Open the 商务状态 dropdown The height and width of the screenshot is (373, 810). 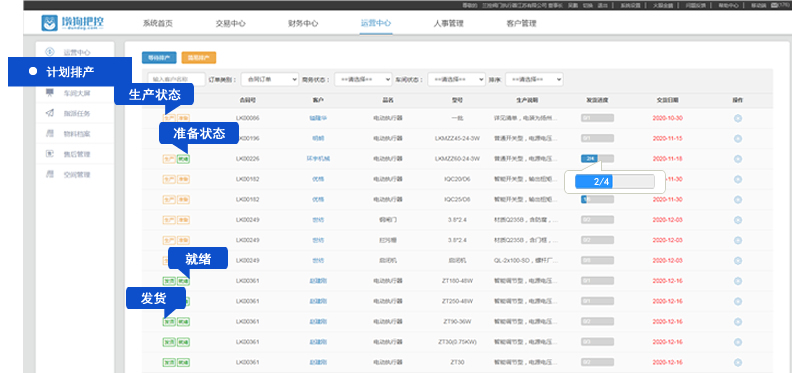(363, 80)
